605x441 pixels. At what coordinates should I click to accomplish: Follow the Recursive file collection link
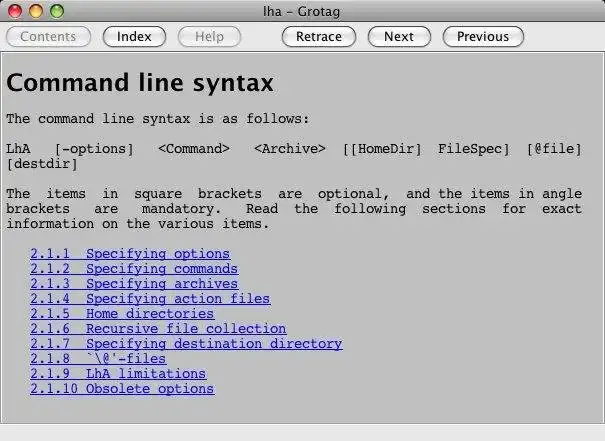[158, 329]
